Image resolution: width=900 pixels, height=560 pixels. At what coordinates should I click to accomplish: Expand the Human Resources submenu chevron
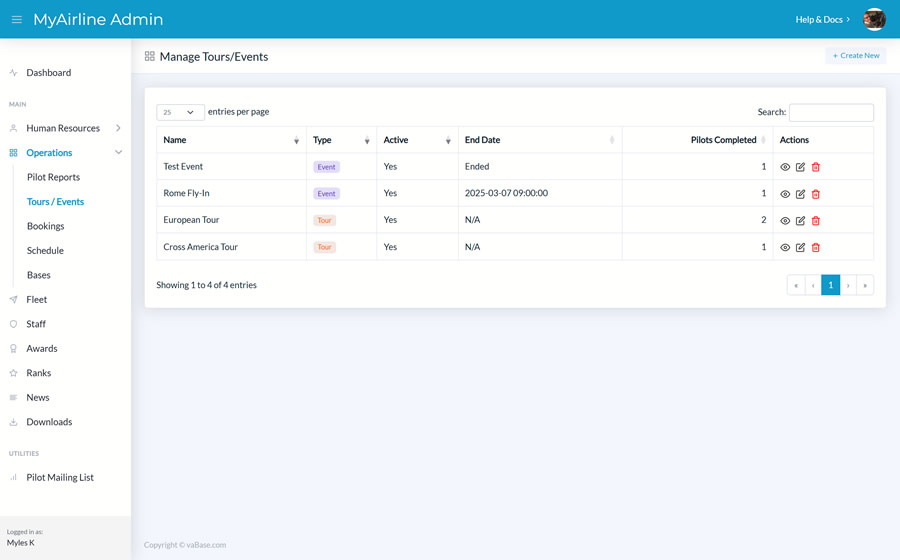click(118, 128)
